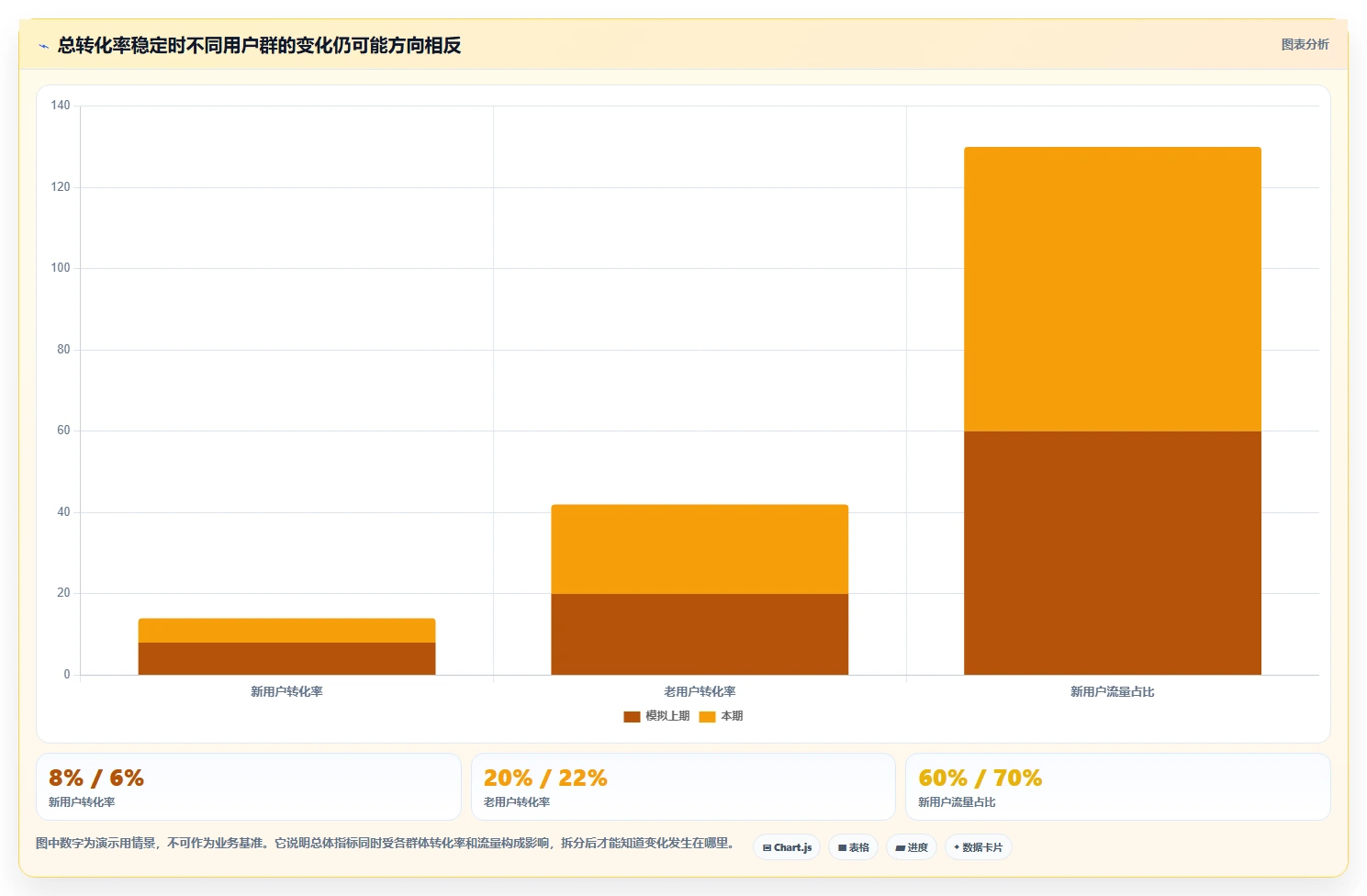This screenshot has width=1367, height=896.
Task: Click the orange segment of 新用户转化率 bar
Action: coord(286,630)
